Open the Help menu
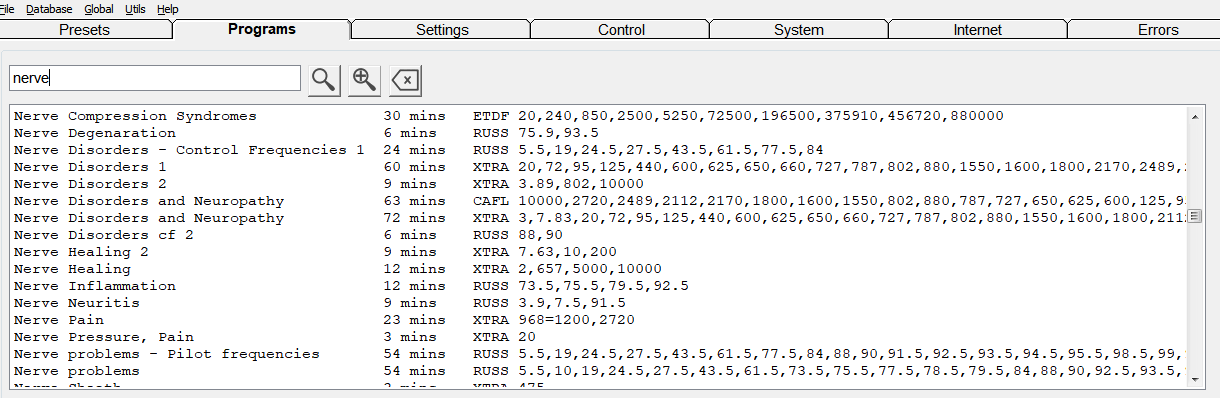1220x398 pixels. pyautogui.click(x=168, y=8)
